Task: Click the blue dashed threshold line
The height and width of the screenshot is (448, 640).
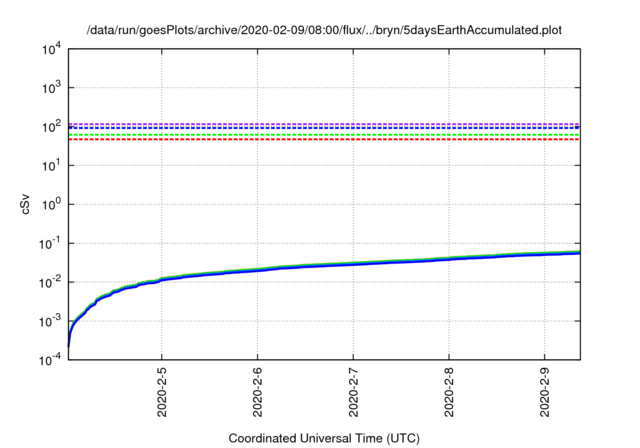Action: click(324, 128)
